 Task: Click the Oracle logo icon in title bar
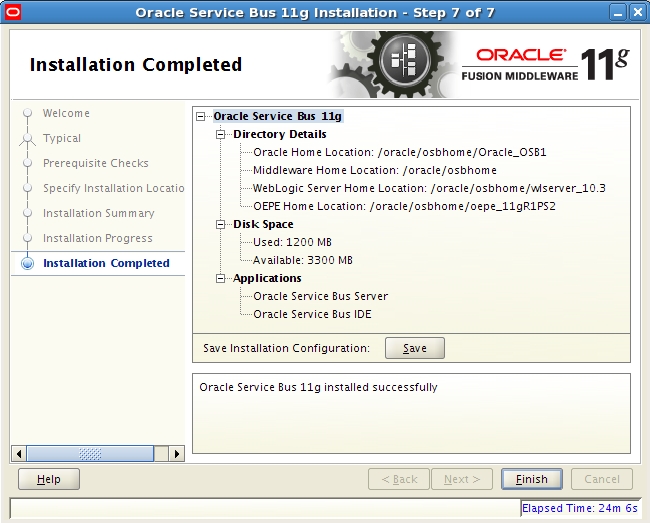[12, 12]
